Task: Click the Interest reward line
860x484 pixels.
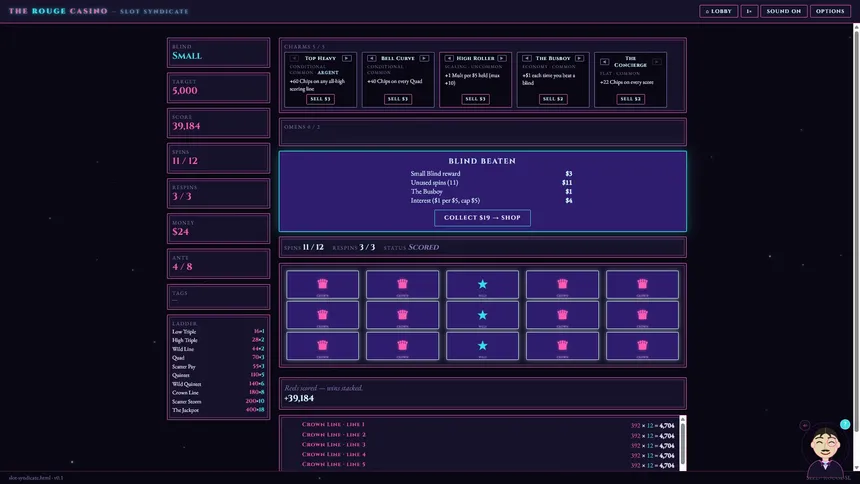Action: point(491,201)
